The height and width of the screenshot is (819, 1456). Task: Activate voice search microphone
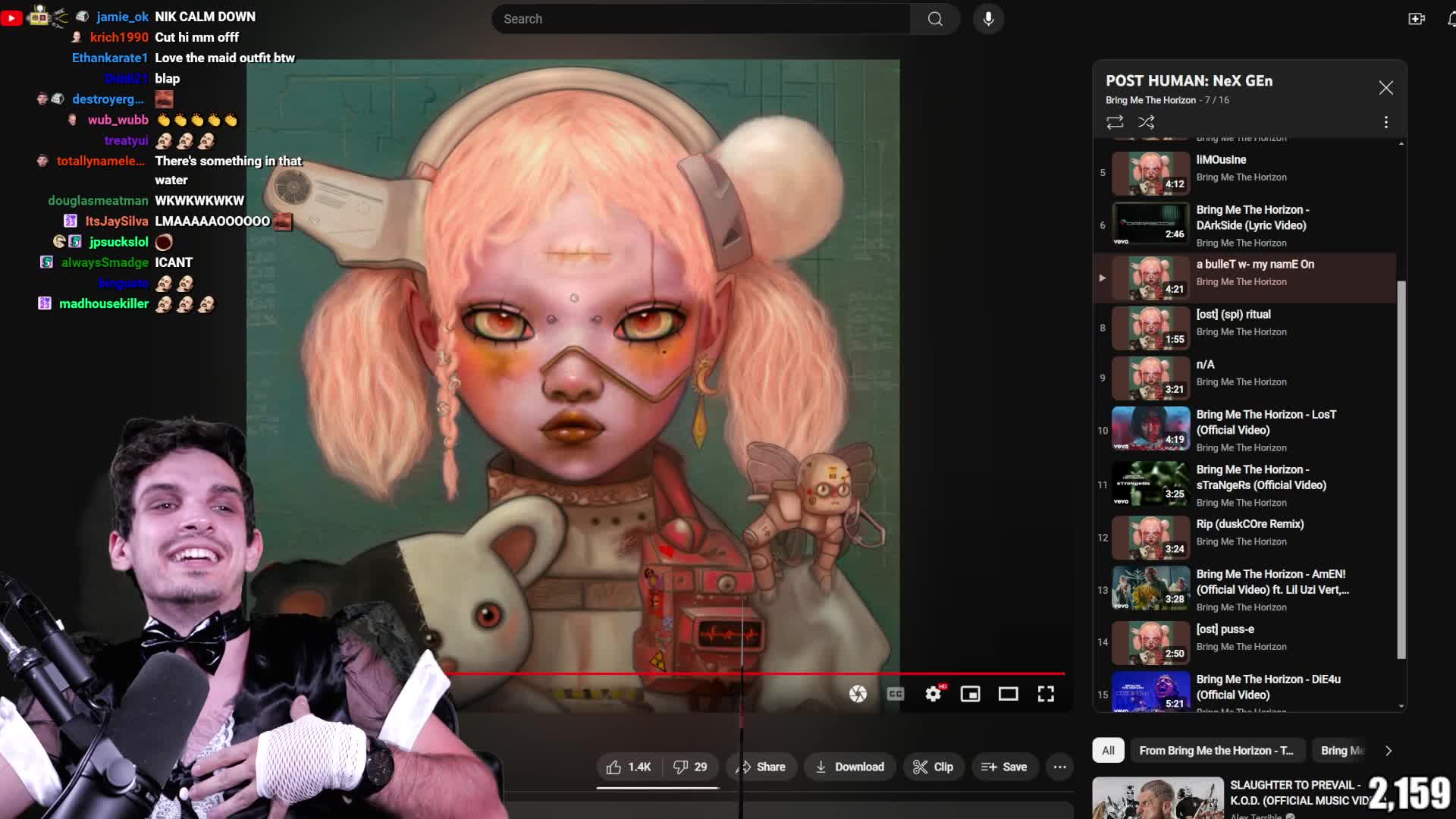(x=988, y=19)
